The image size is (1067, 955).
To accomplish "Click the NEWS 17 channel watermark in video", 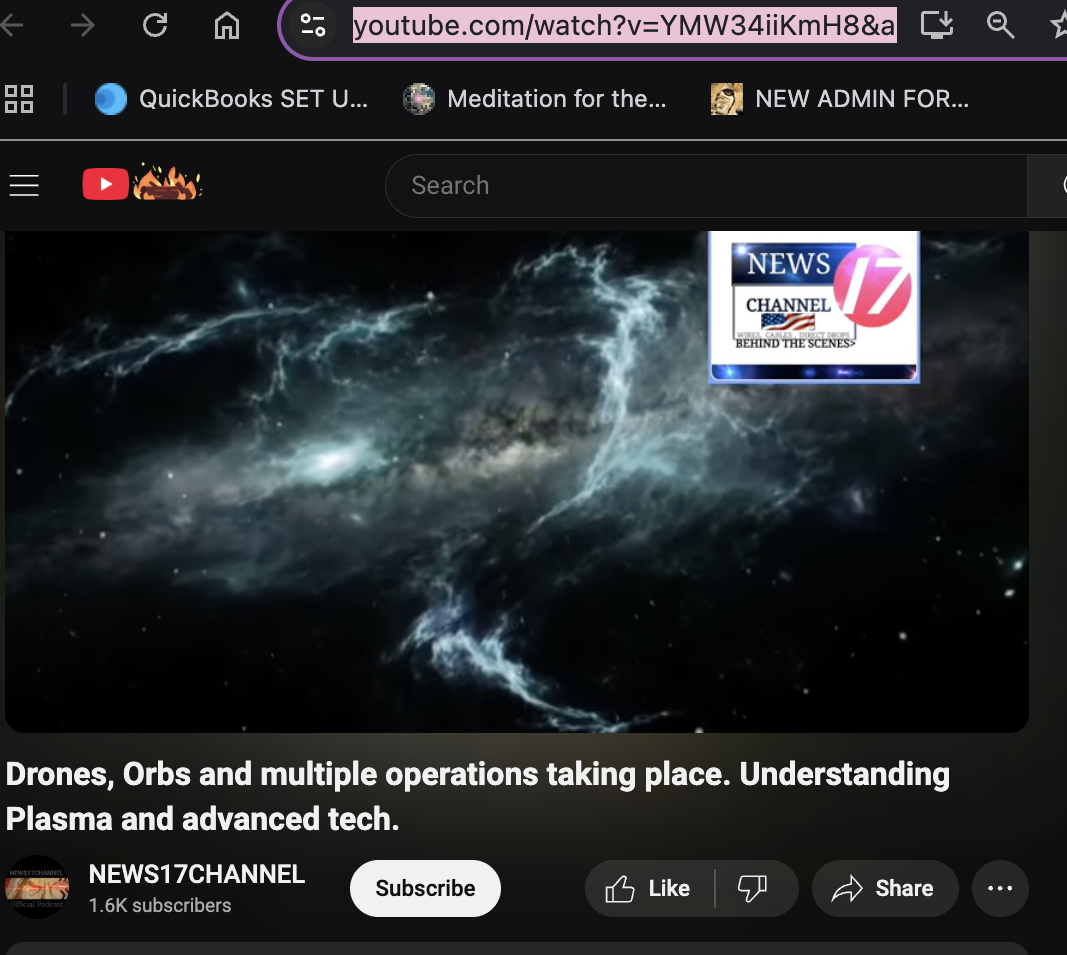I will click(x=813, y=306).
